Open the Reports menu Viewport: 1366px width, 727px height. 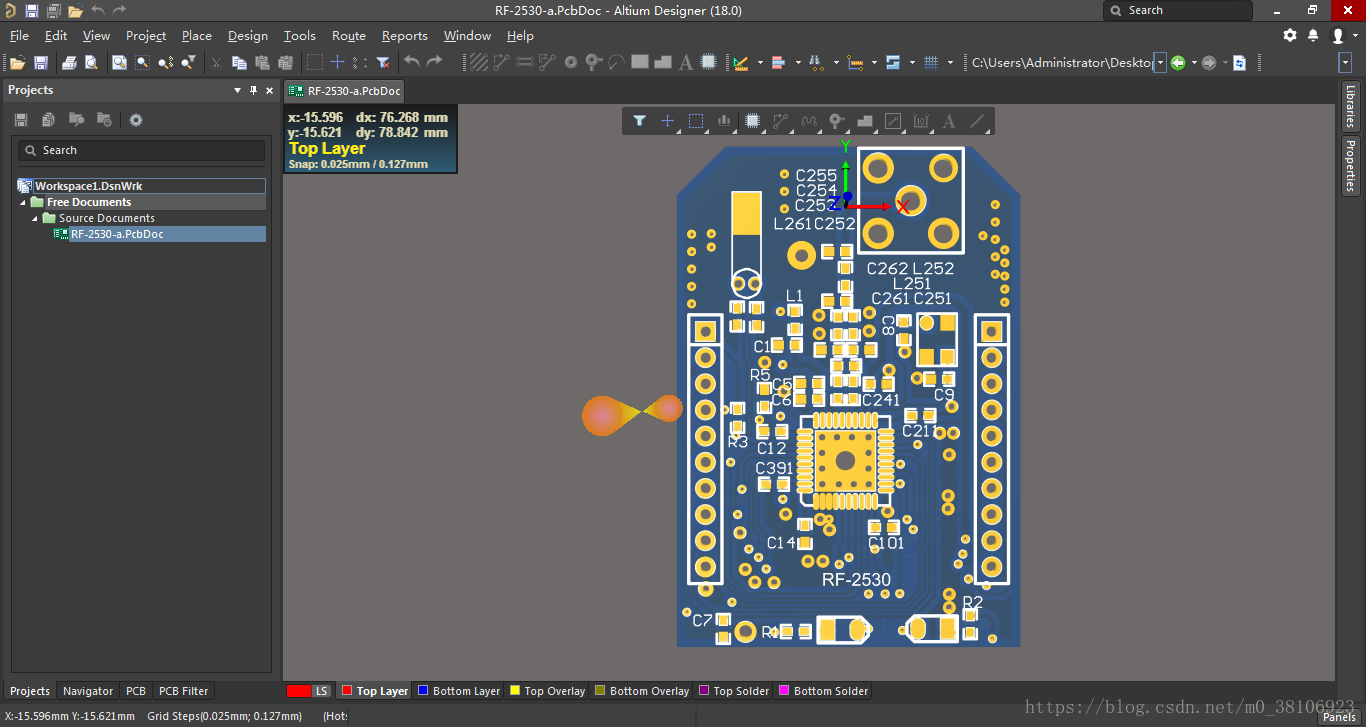tap(404, 35)
